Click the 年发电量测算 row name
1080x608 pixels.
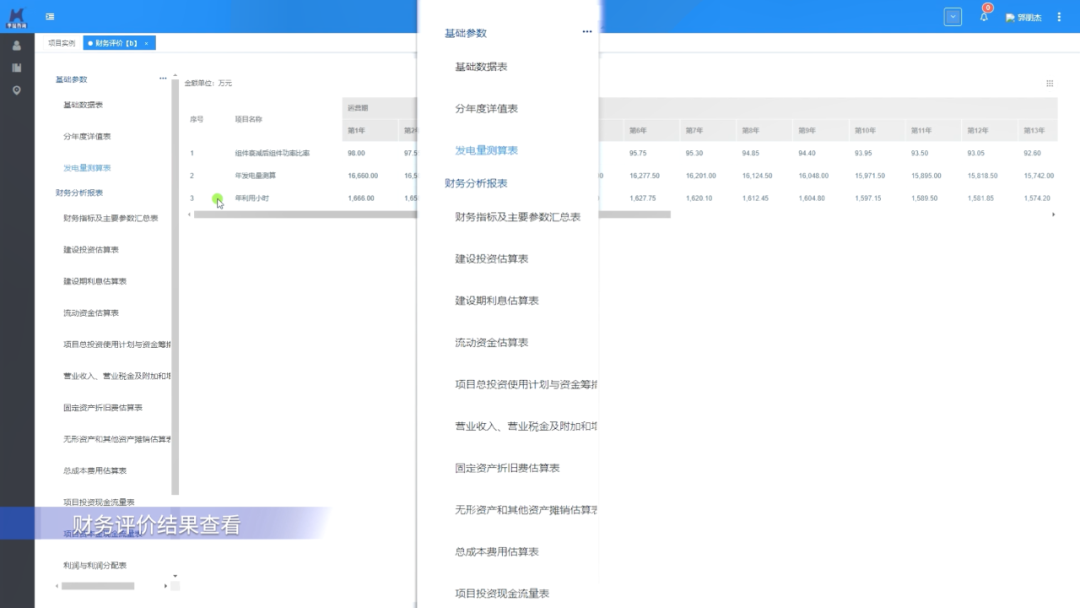(255, 176)
